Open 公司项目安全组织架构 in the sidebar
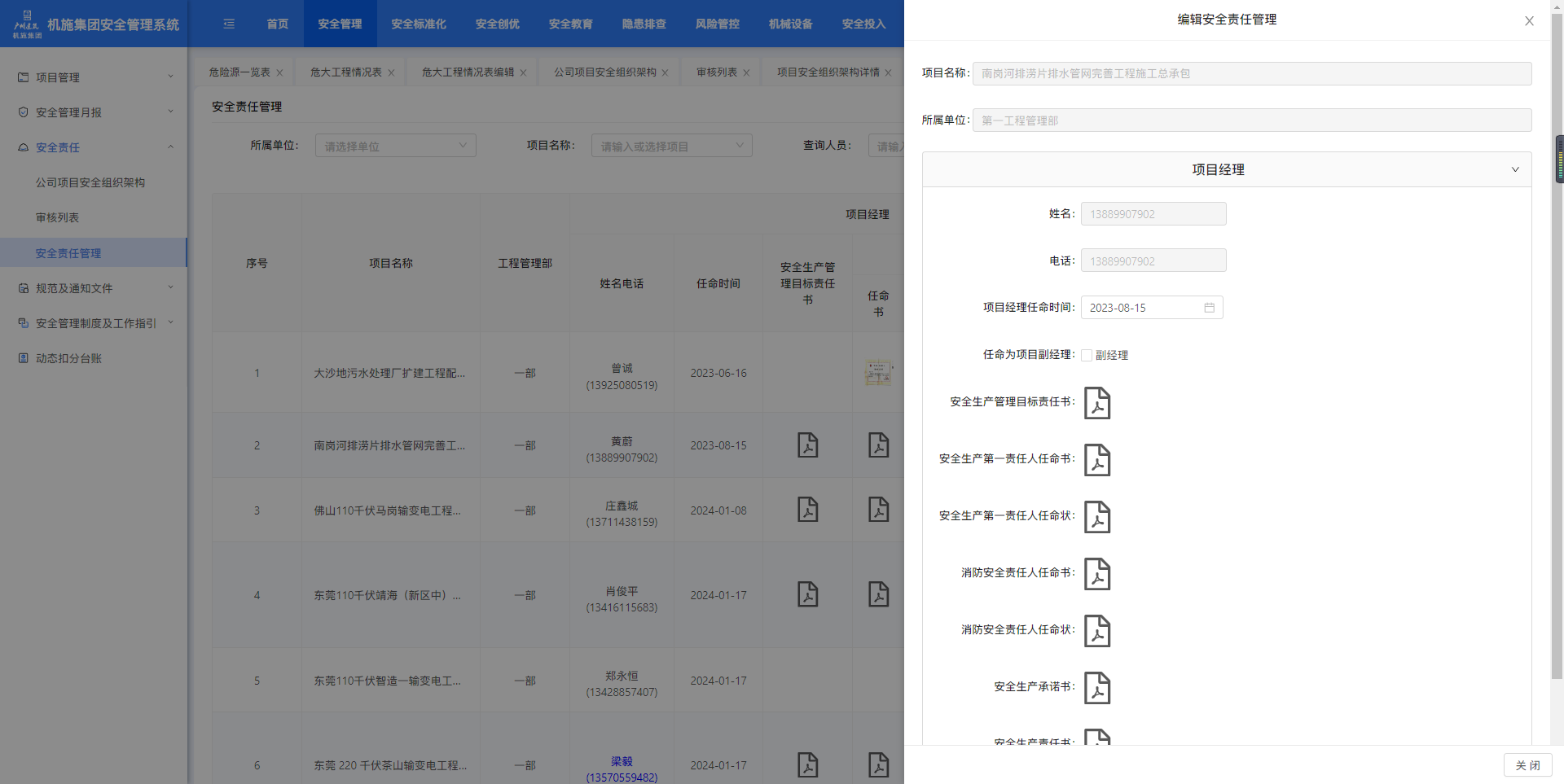The height and width of the screenshot is (784, 1564). pos(90,182)
